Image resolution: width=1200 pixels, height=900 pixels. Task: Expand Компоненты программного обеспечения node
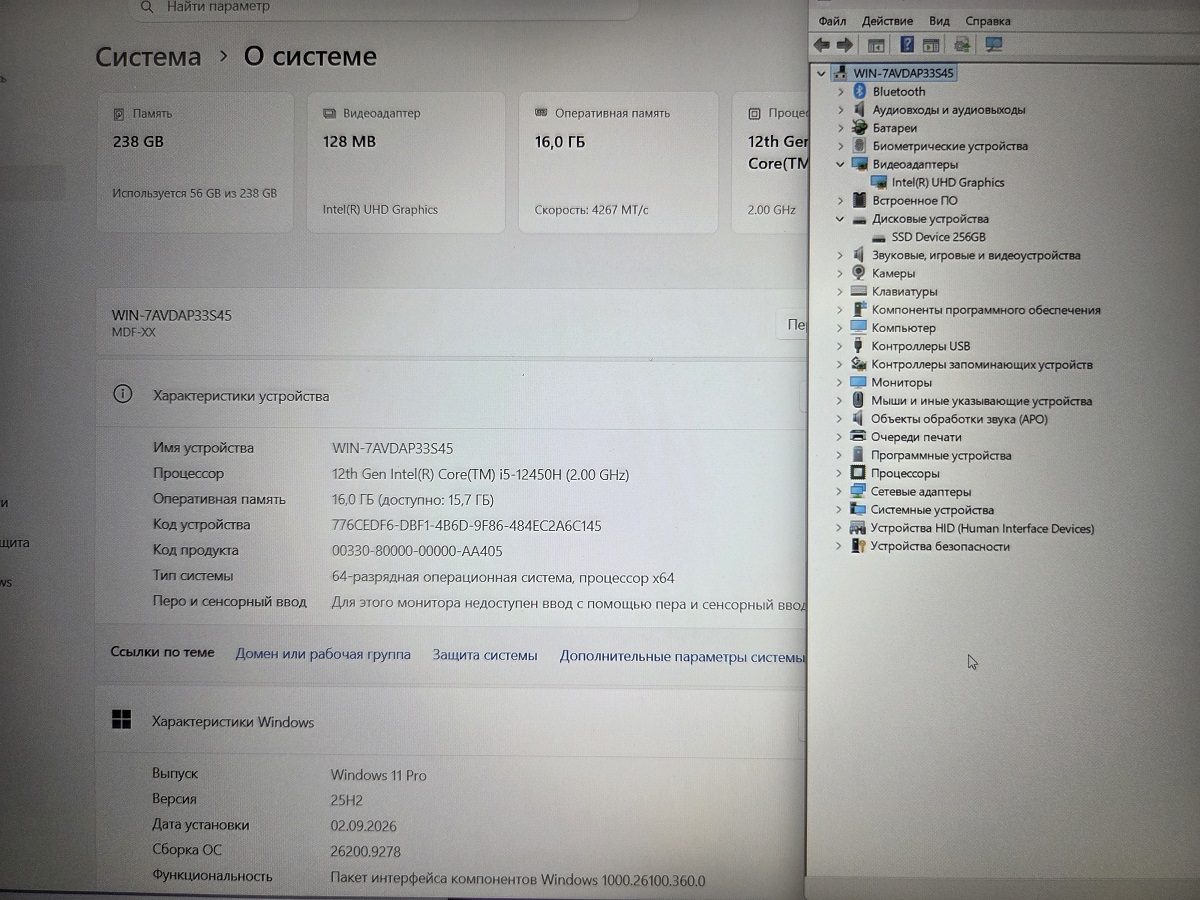click(x=840, y=310)
